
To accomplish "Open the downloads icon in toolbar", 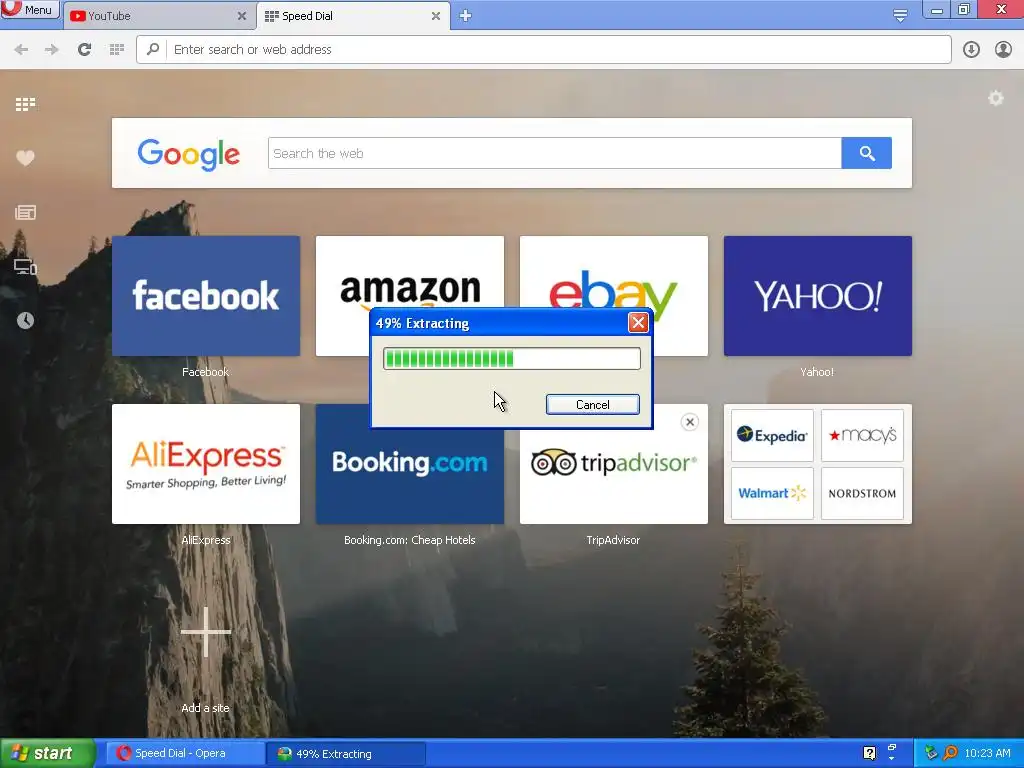I will click(x=971, y=50).
